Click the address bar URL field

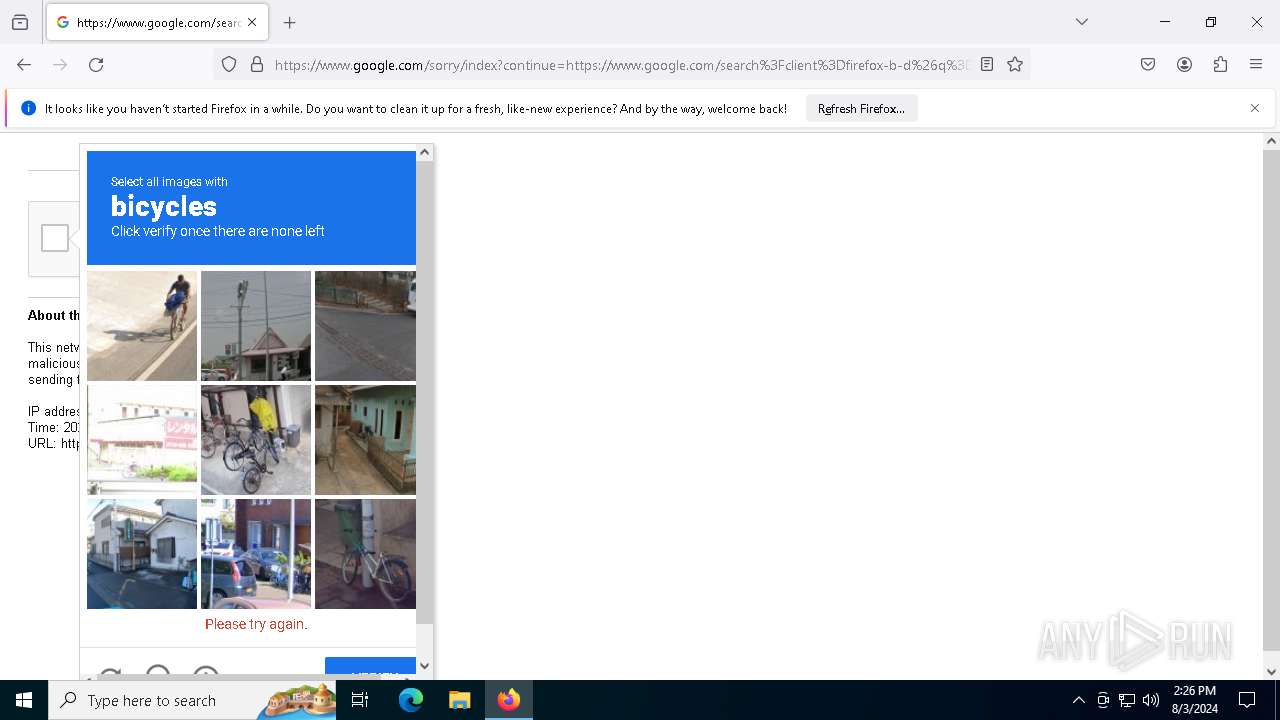point(621,64)
